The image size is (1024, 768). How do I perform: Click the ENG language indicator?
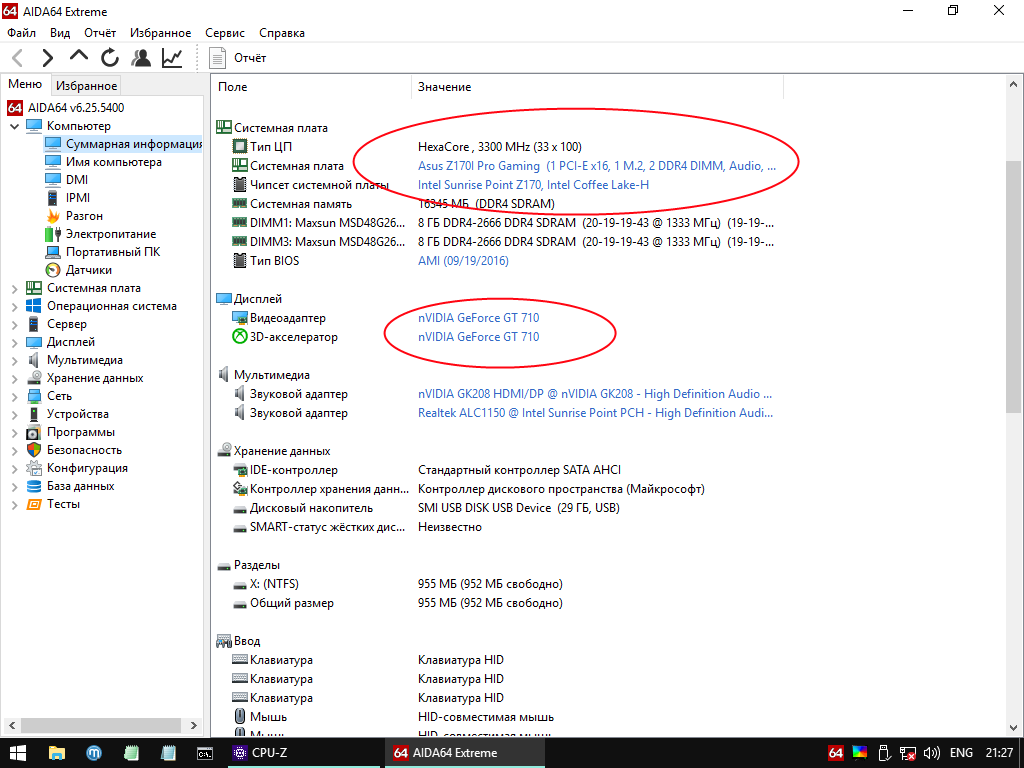coord(961,753)
